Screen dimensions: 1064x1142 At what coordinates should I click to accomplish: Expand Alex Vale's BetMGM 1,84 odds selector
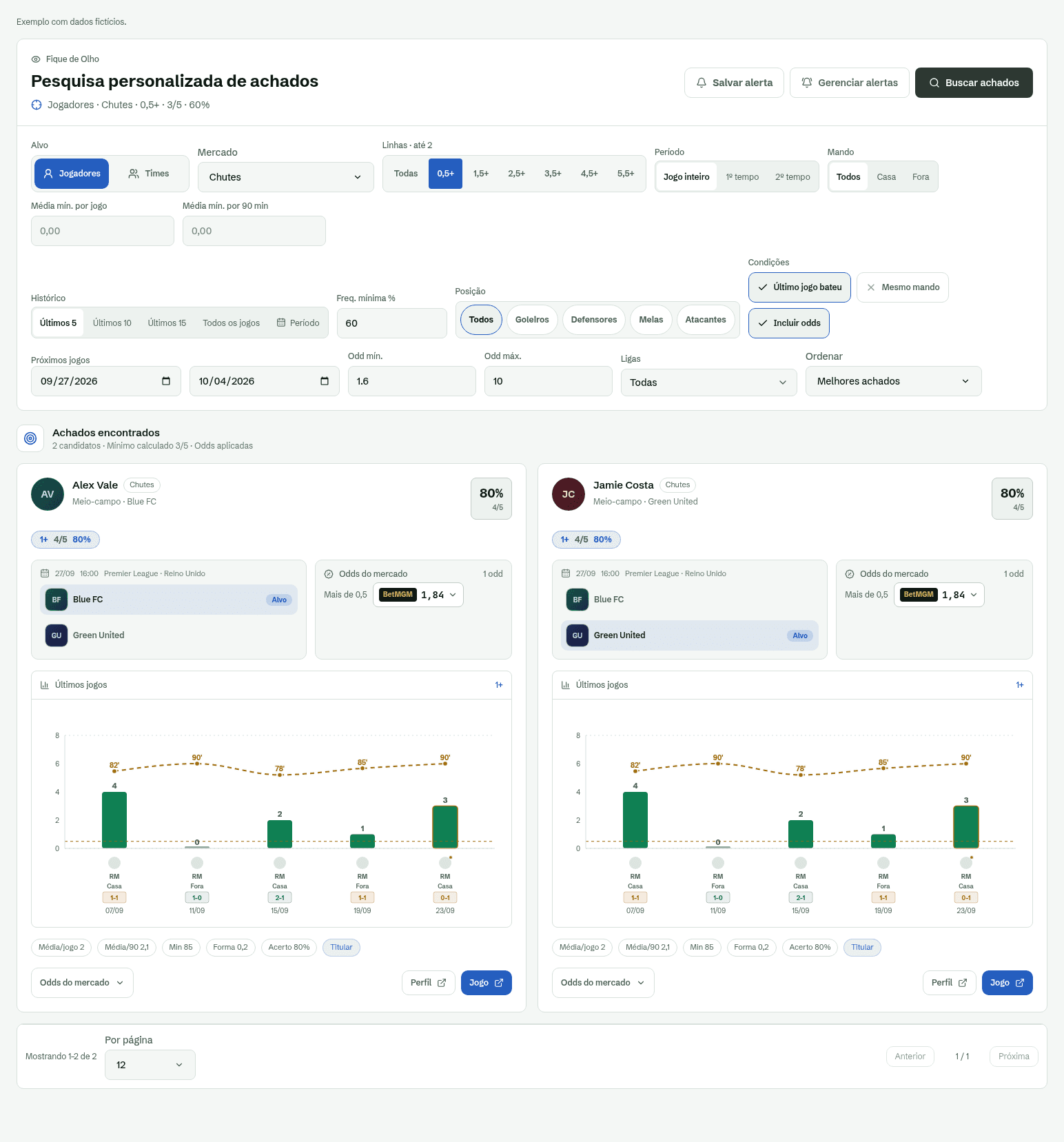coord(418,595)
